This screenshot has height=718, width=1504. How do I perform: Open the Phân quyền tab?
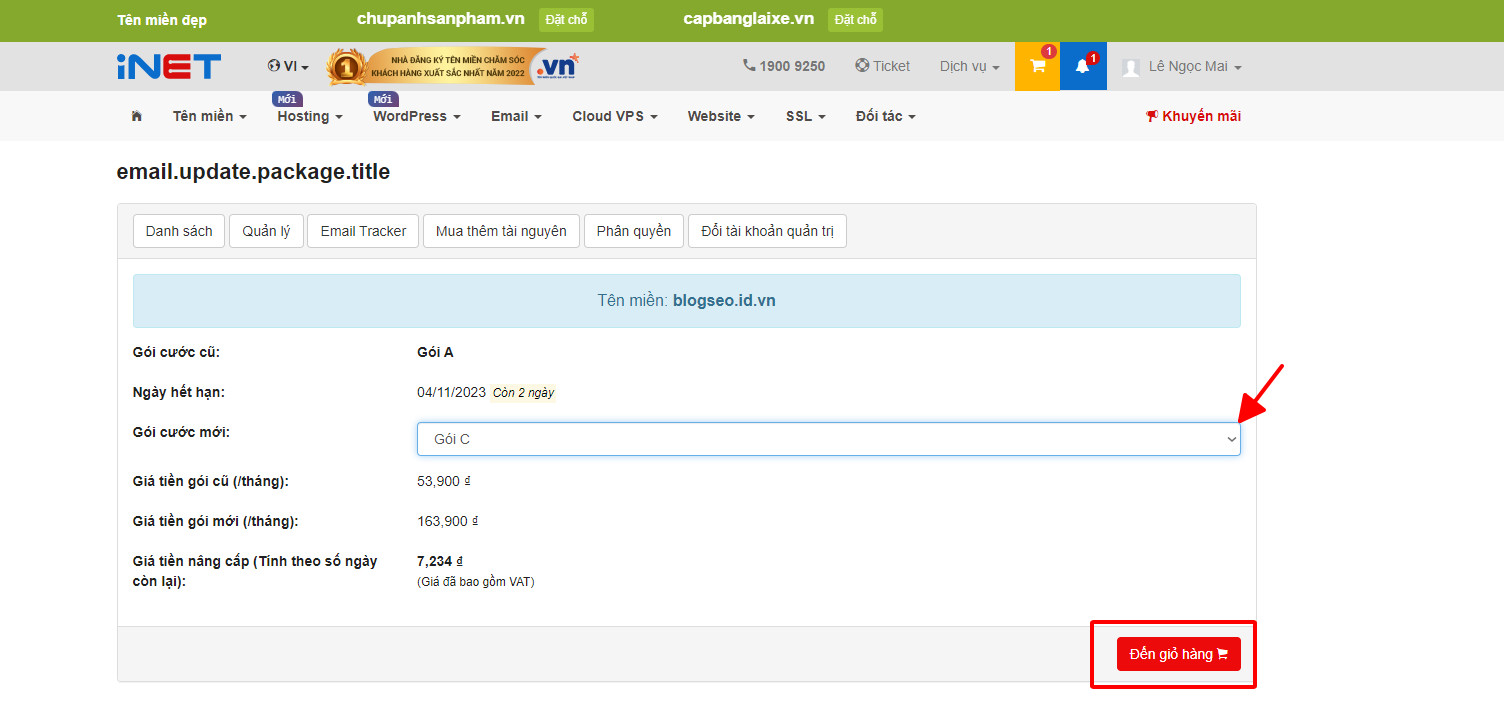633,231
